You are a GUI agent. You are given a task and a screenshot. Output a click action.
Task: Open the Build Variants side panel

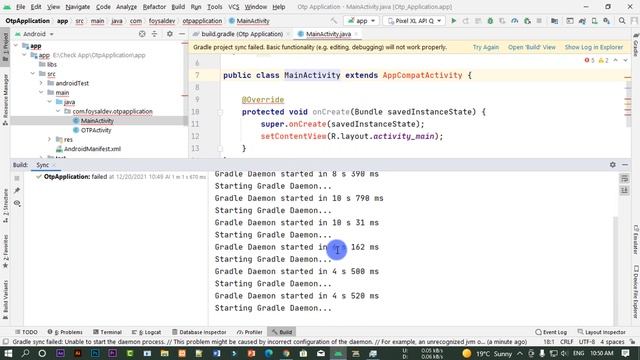[5, 300]
